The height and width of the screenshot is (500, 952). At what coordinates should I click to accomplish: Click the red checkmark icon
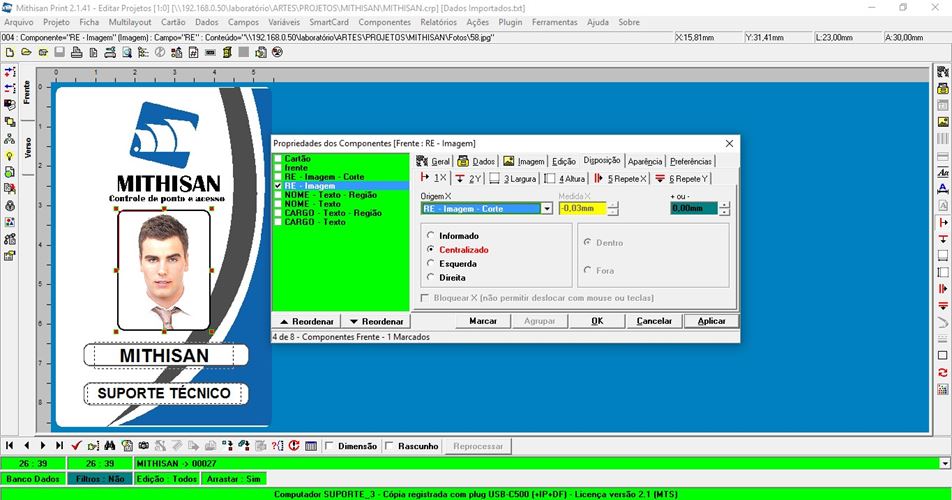click(x=76, y=445)
